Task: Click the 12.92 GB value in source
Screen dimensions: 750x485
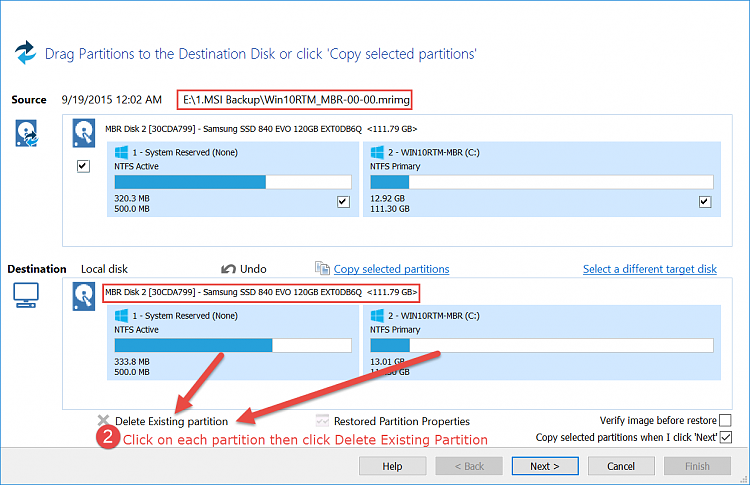Action: click(387, 198)
